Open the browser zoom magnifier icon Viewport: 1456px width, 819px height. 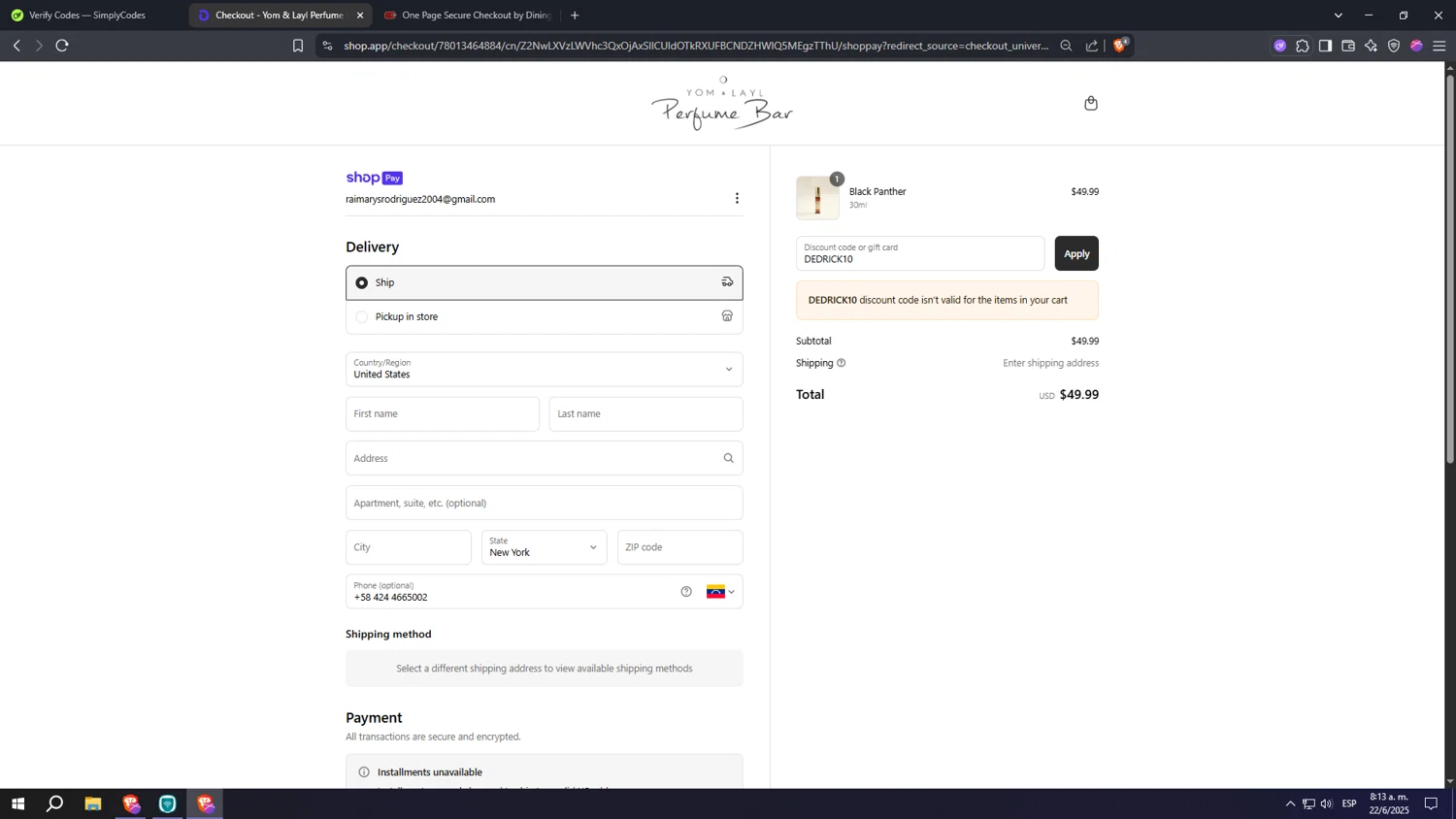pos(1066,46)
